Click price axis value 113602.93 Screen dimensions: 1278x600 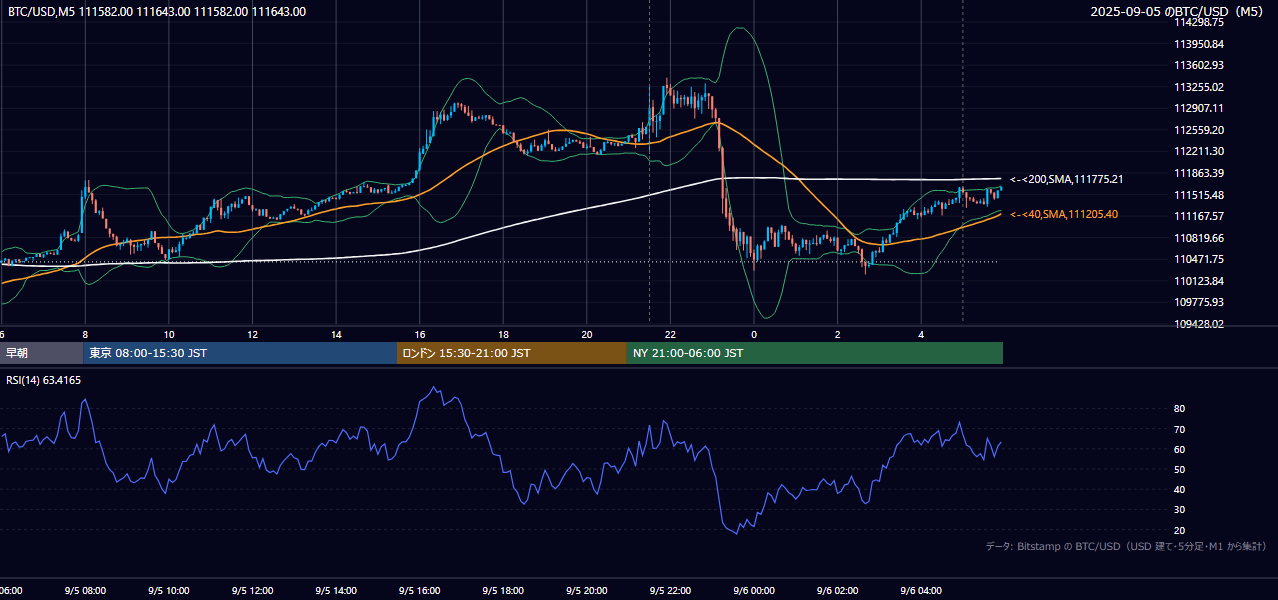pos(1199,65)
